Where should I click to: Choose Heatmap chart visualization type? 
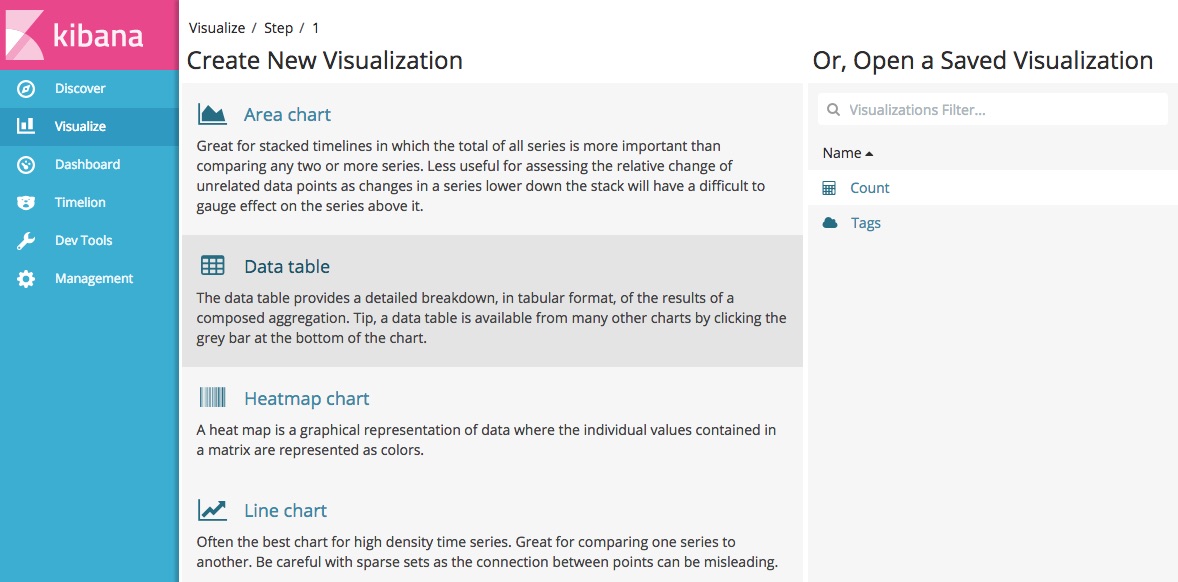[x=307, y=398]
